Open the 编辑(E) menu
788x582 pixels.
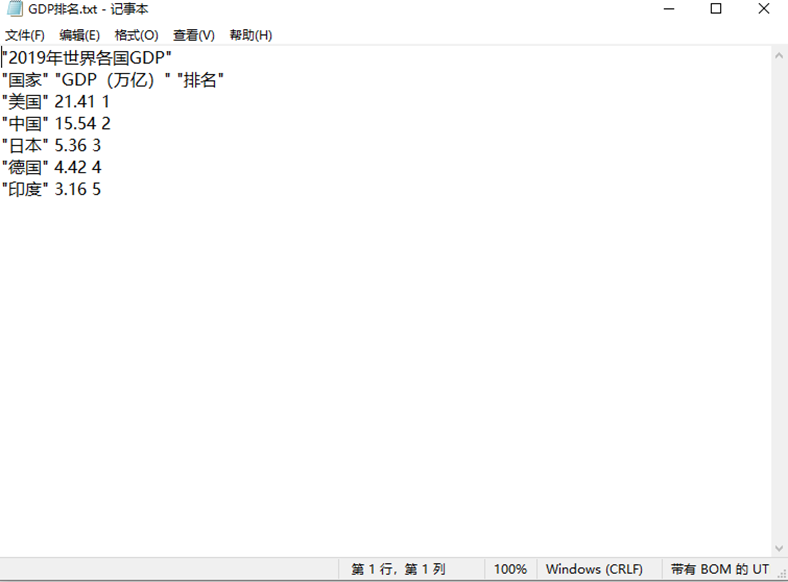(79, 35)
